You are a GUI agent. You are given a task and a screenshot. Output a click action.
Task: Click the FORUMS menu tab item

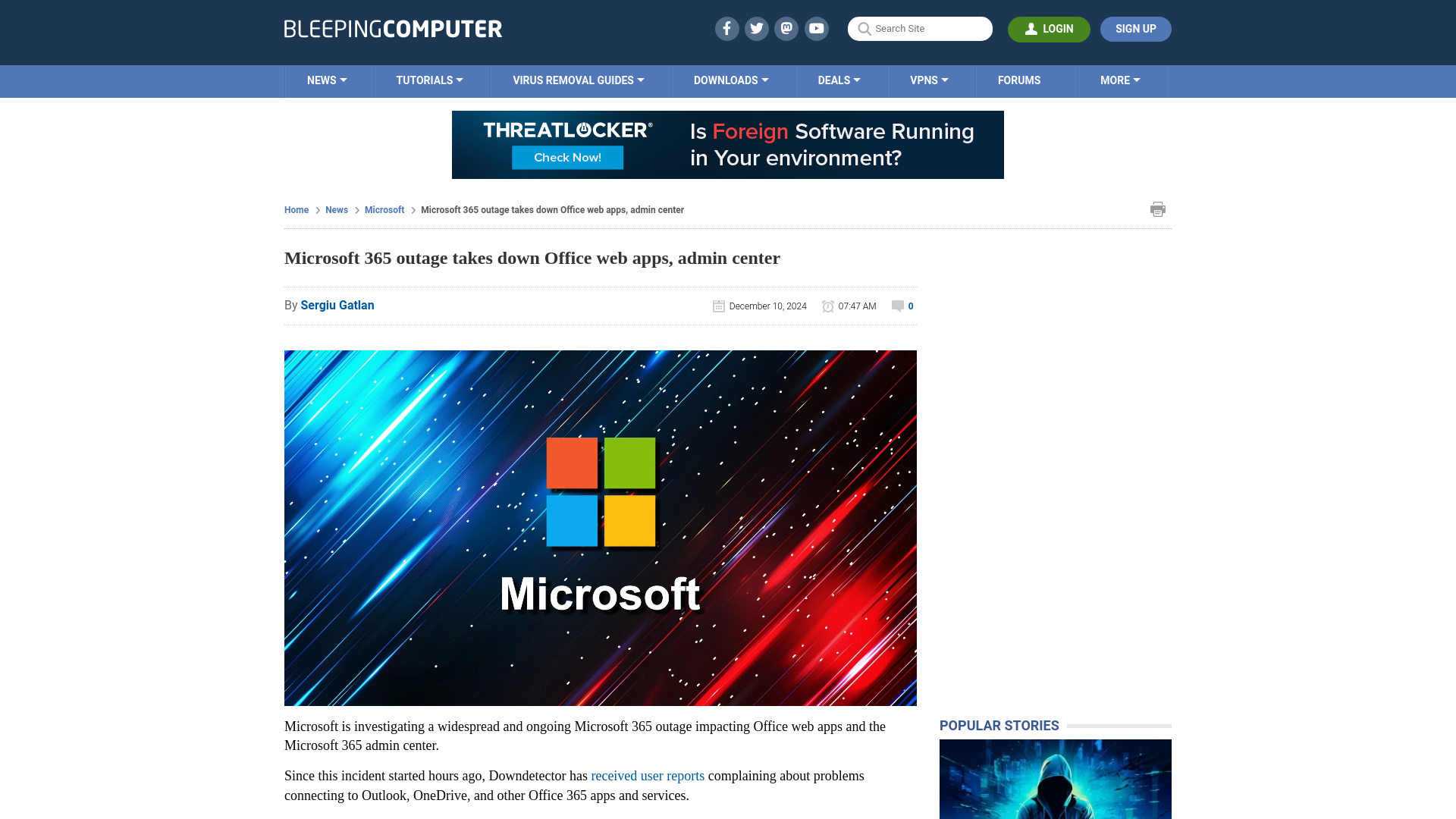(x=1019, y=80)
